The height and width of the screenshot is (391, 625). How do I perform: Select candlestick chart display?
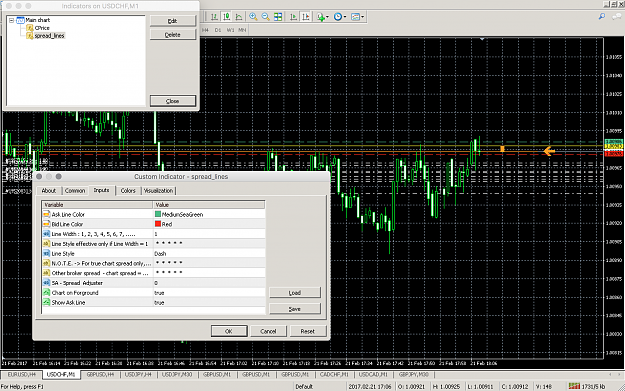(226, 17)
